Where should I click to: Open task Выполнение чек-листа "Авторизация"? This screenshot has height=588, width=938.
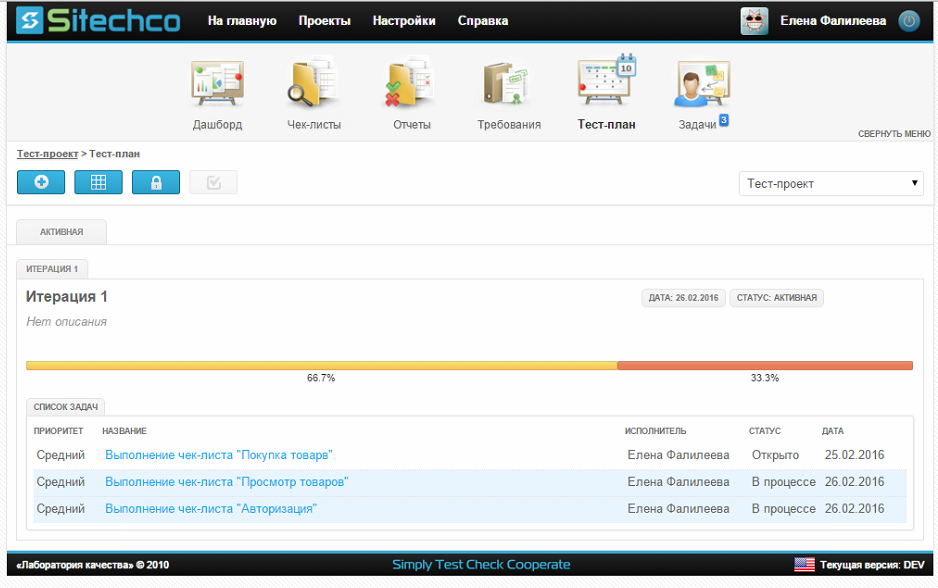211,508
